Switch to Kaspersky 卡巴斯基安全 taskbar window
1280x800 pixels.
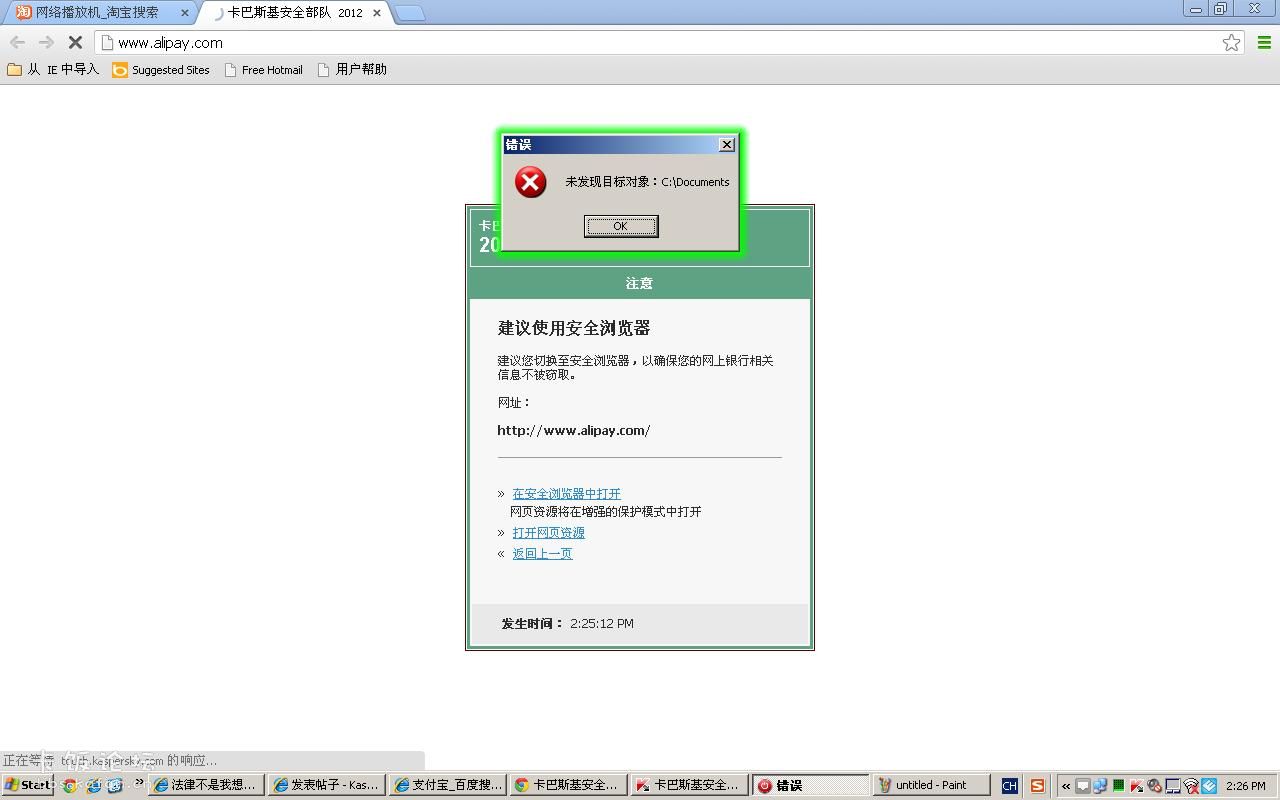tap(689, 785)
